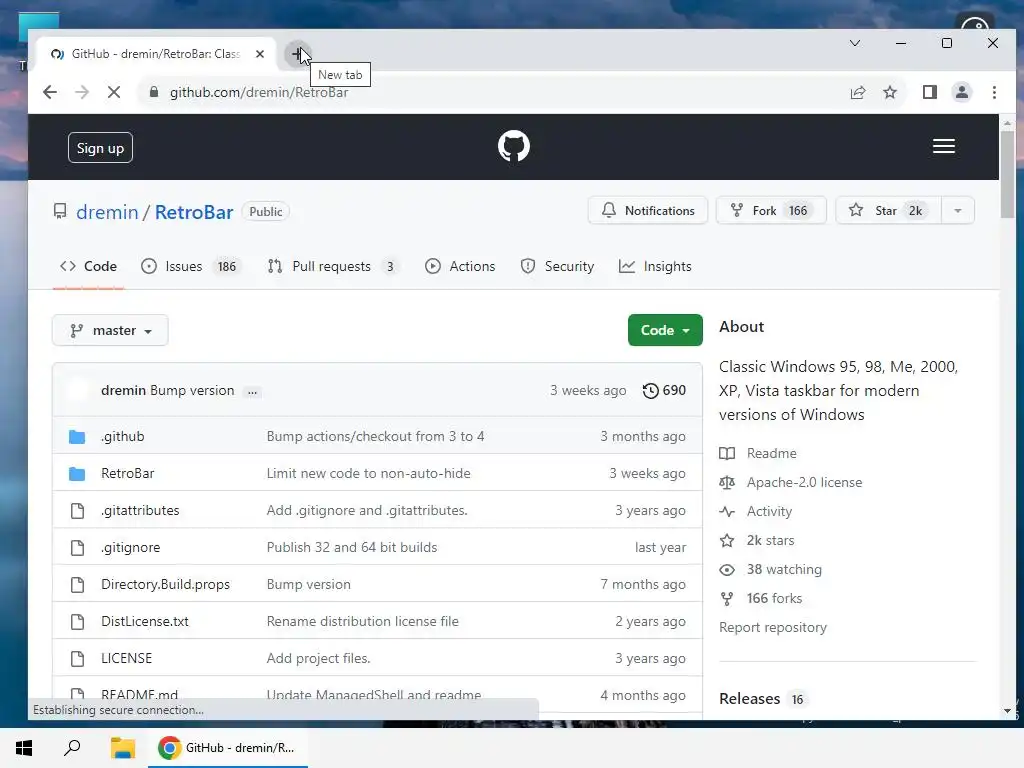View the 166 forks link in About
The height and width of the screenshot is (768, 1024).
pos(761,599)
